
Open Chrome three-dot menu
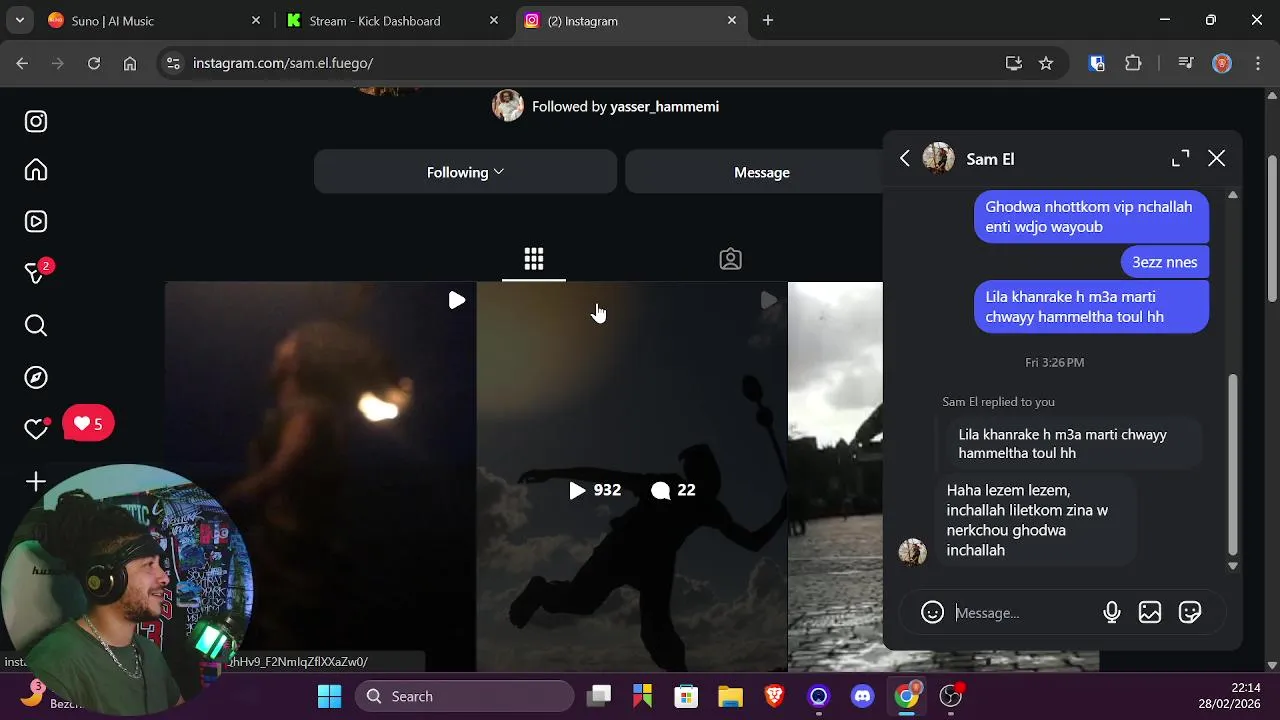tap(1258, 63)
